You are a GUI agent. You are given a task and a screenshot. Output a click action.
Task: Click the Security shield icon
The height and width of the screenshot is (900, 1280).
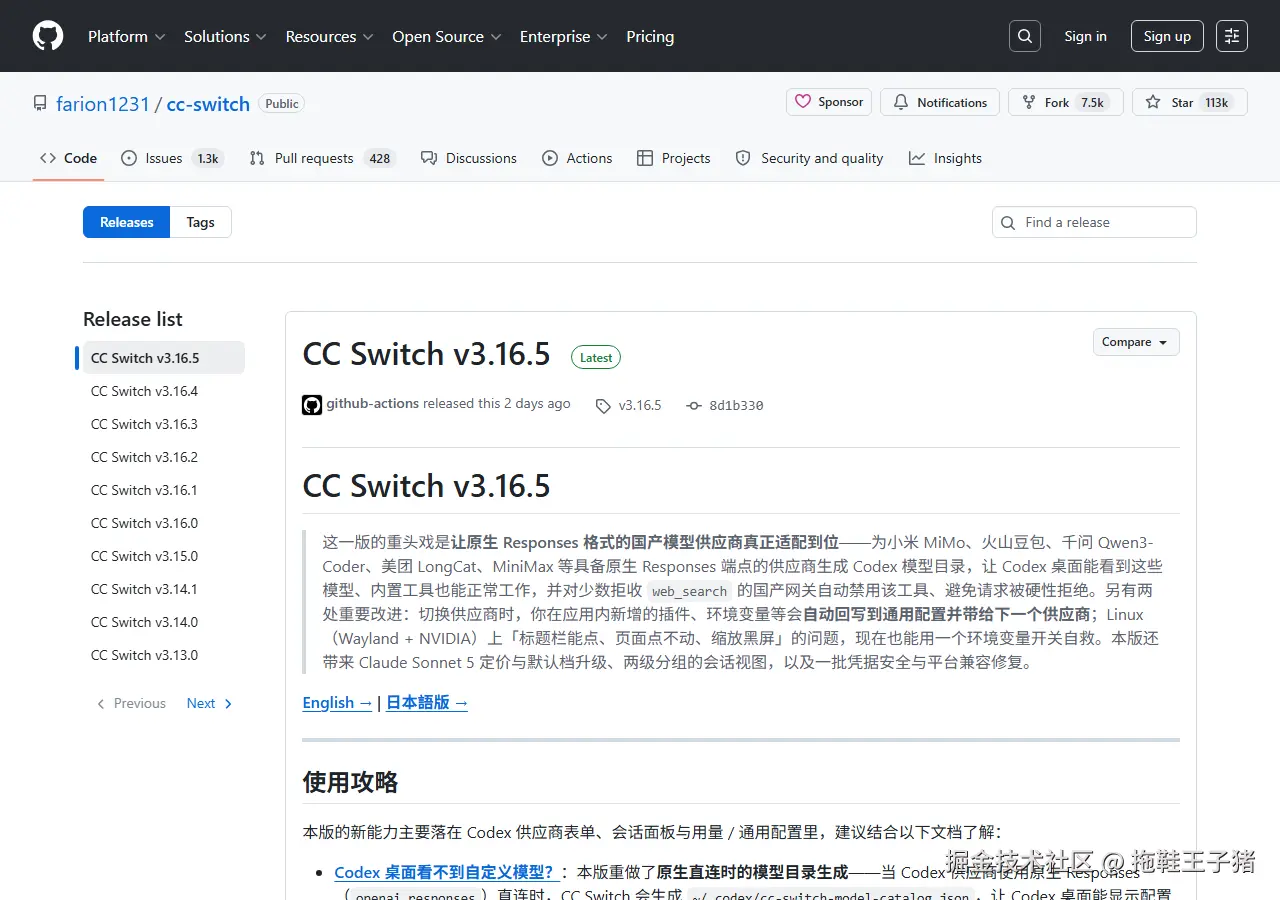743,158
